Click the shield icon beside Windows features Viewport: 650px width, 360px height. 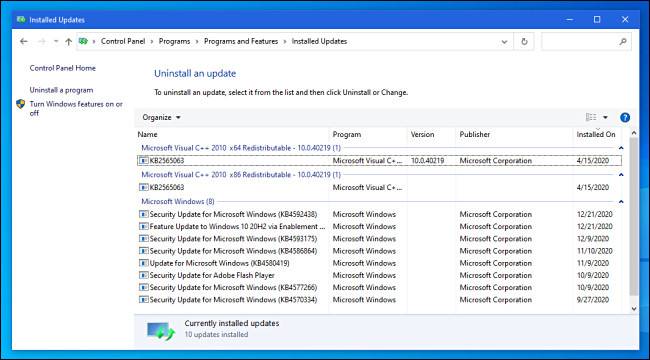click(x=21, y=104)
